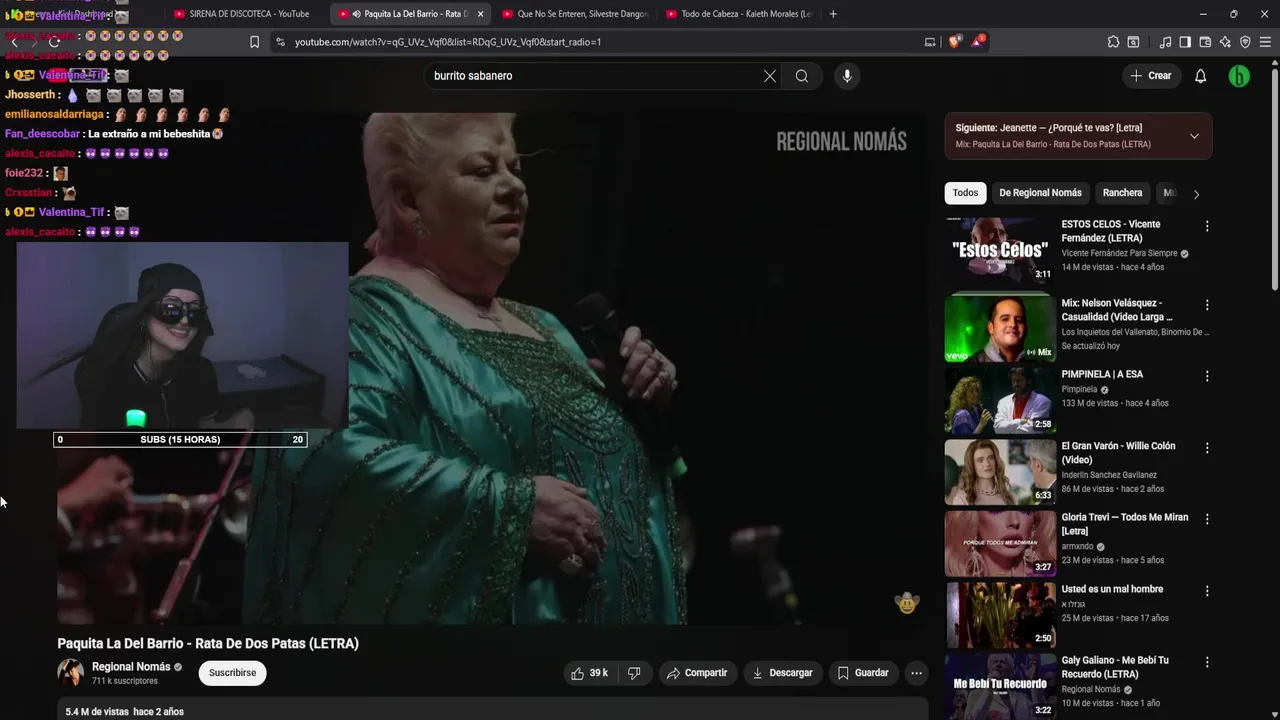Open ESTOS CELOS - Vicente Fernández title
Image resolution: width=1280 pixels, height=720 pixels.
1111,231
